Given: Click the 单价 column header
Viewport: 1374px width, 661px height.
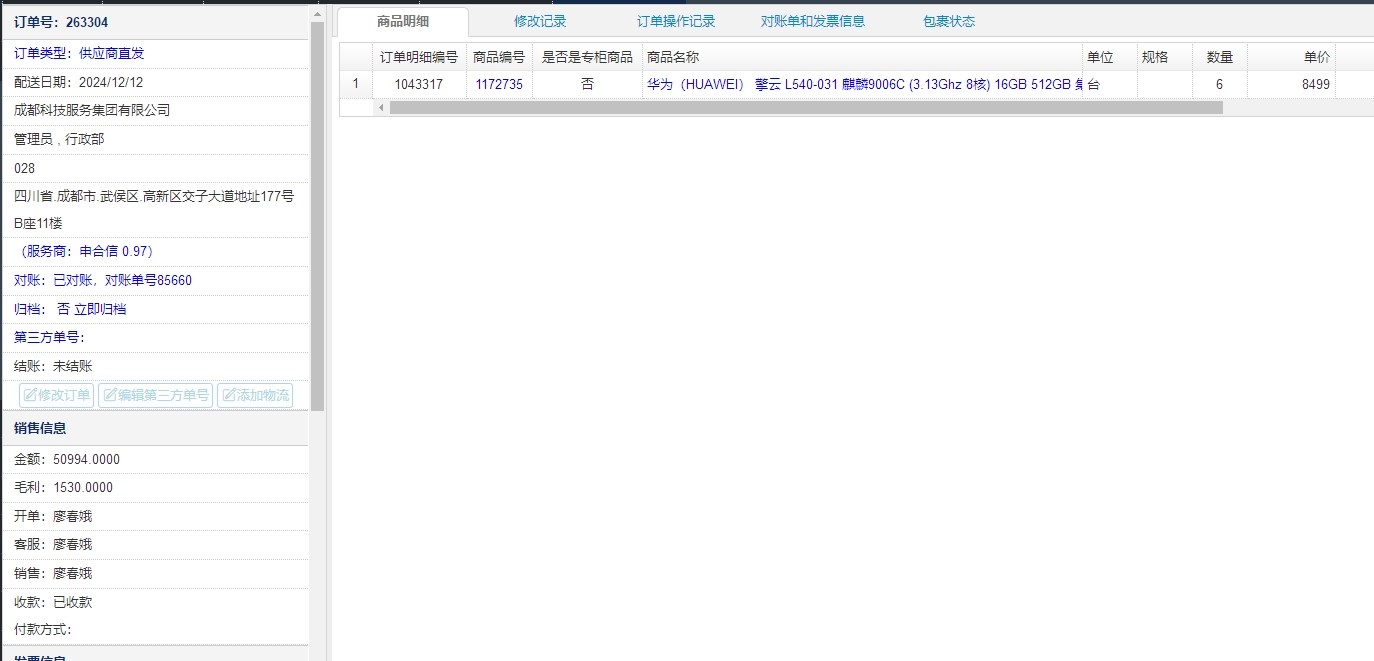Looking at the screenshot, I should 1291,57.
